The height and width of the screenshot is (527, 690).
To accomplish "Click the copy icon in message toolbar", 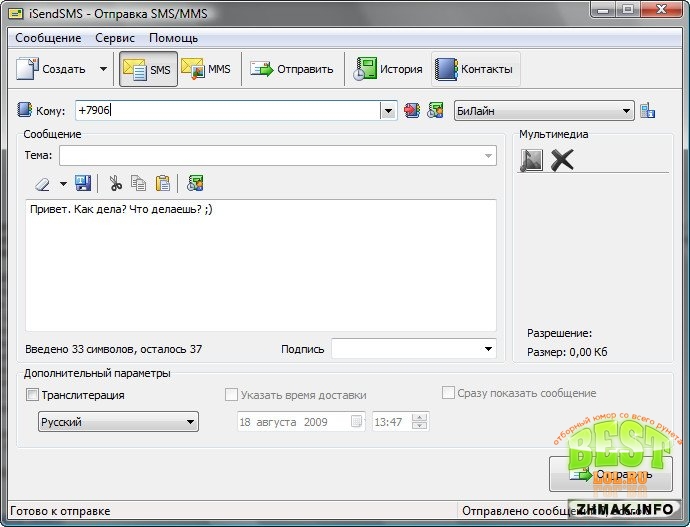I will [139, 183].
